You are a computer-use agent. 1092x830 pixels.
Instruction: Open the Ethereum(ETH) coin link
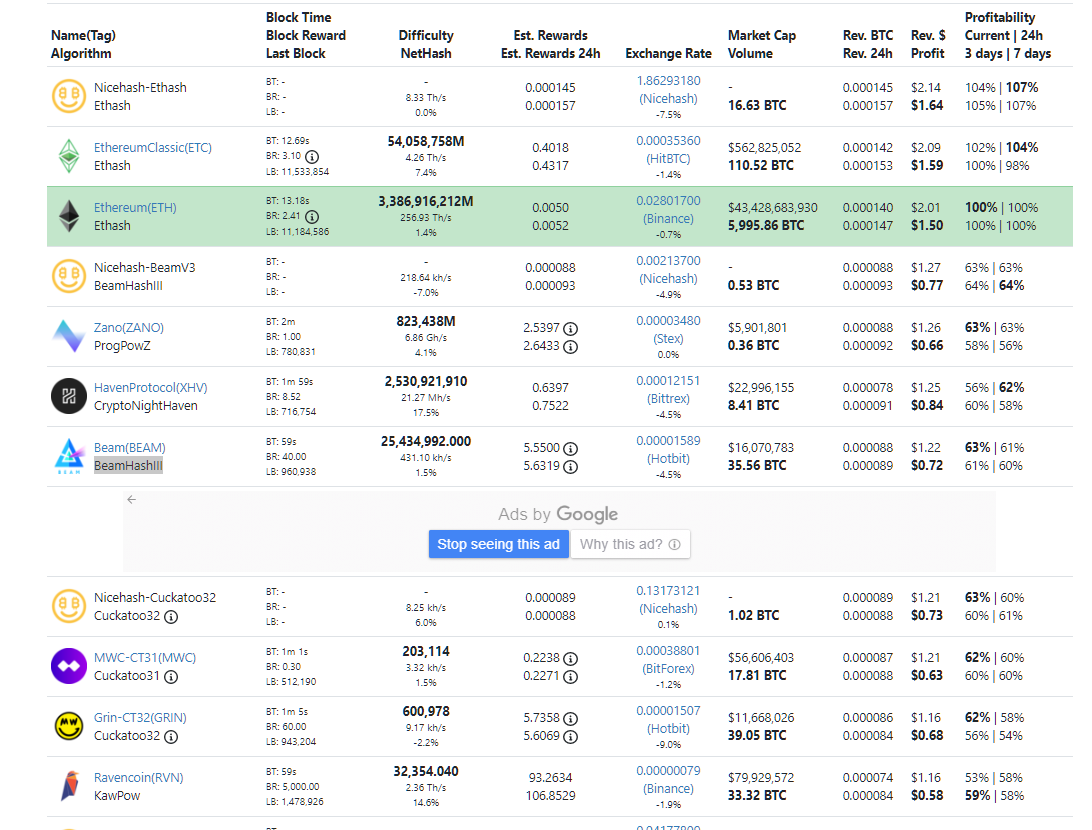click(x=135, y=208)
